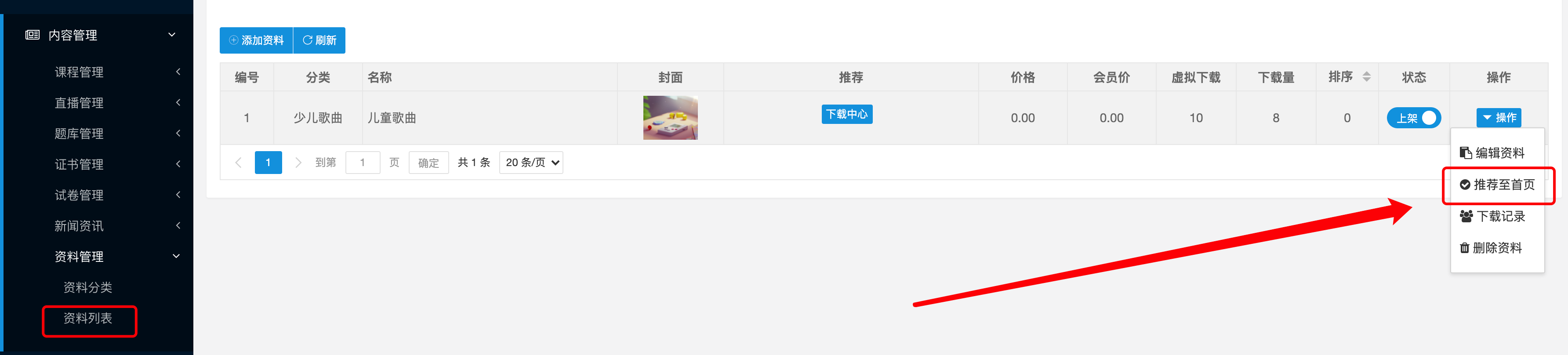This screenshot has height=355, width=1568.
Task: Open 资料分类 in the sidebar
Action: (x=87, y=287)
